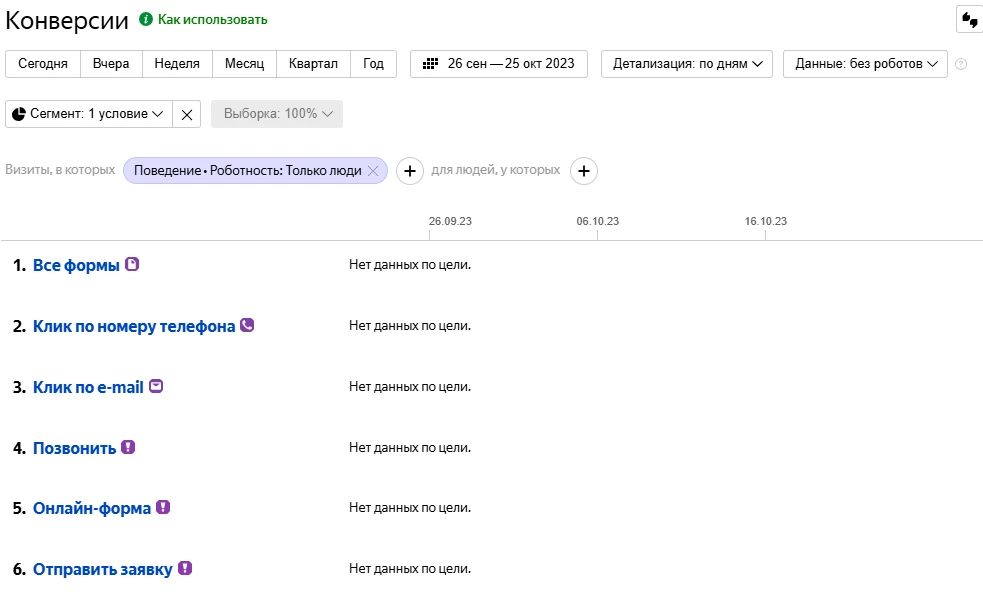
Task: Click the quote feedback icon at top right
Action: 970,19
